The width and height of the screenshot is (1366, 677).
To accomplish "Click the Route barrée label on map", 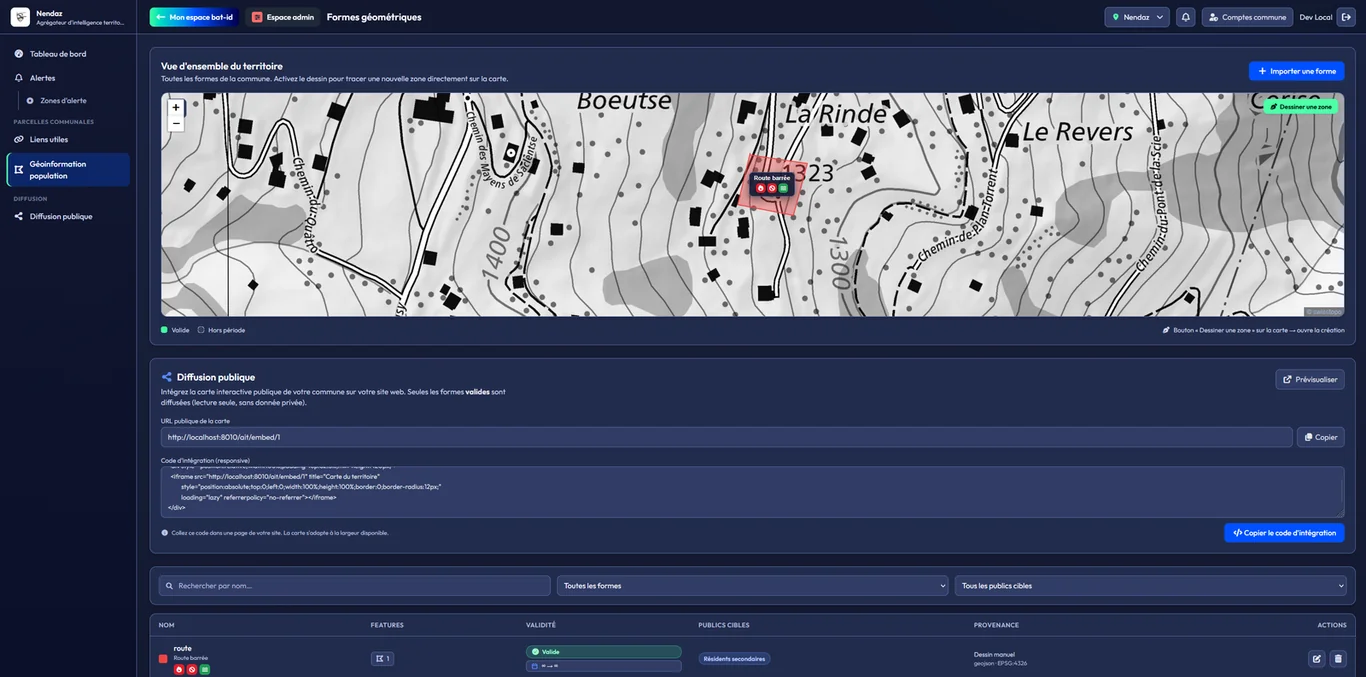I will [772, 178].
